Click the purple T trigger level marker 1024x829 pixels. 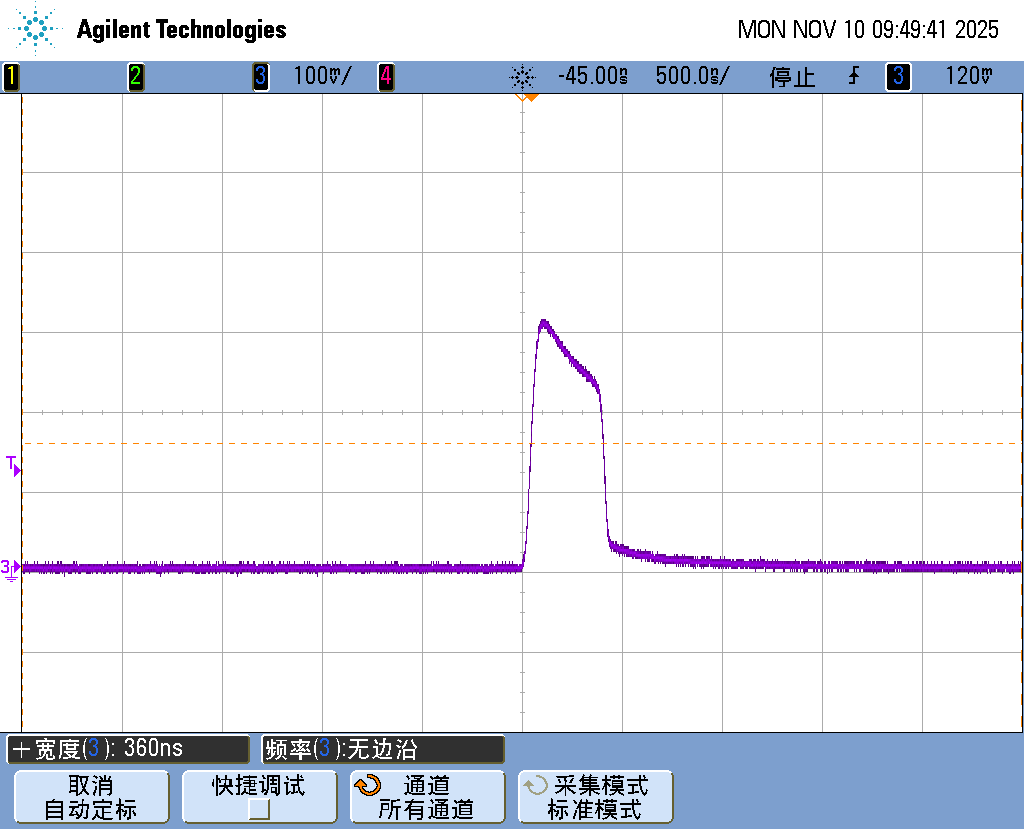[x=13, y=465]
